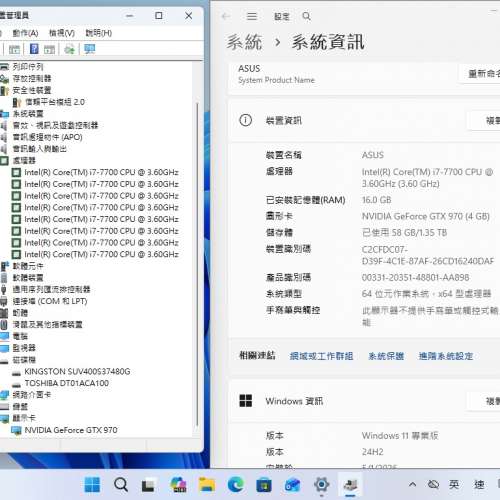
Task: Click the 裝置識別碼 value in Settings
Action: 428,255
